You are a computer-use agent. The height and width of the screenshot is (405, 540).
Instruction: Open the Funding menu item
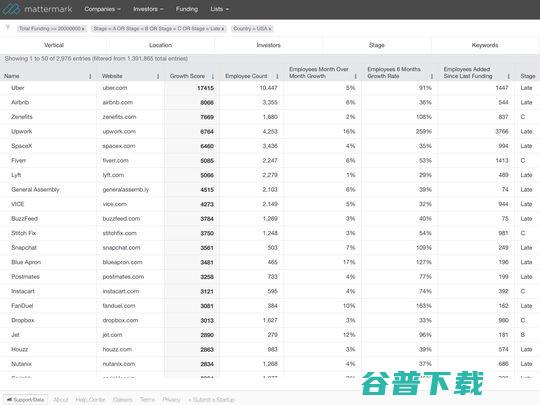click(187, 9)
